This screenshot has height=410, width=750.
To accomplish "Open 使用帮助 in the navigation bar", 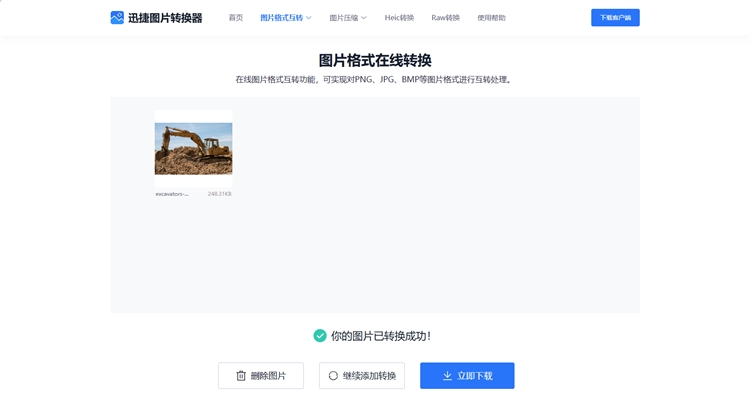I will (491, 18).
